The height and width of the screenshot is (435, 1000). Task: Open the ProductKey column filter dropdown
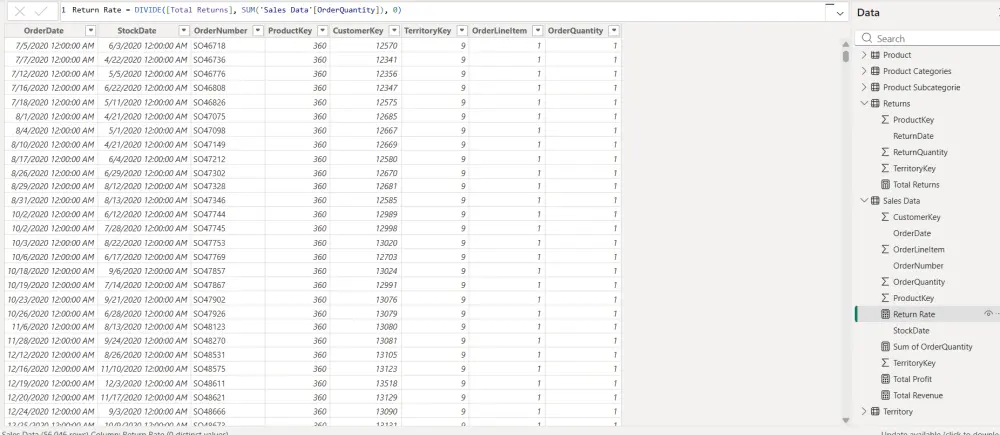click(x=323, y=31)
